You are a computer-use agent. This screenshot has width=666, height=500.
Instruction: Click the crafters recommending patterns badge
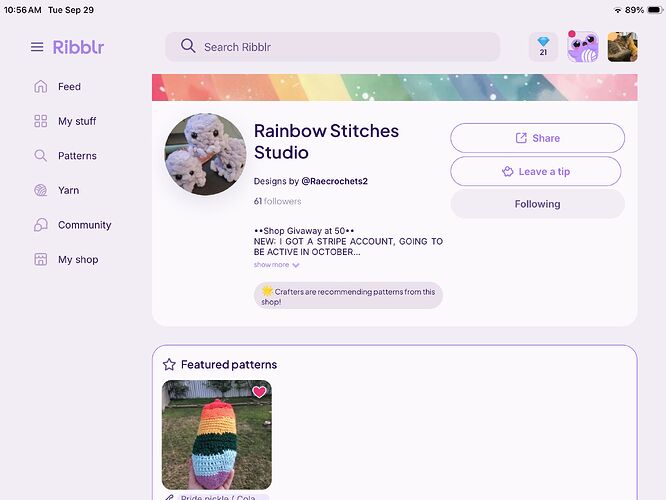click(348, 295)
